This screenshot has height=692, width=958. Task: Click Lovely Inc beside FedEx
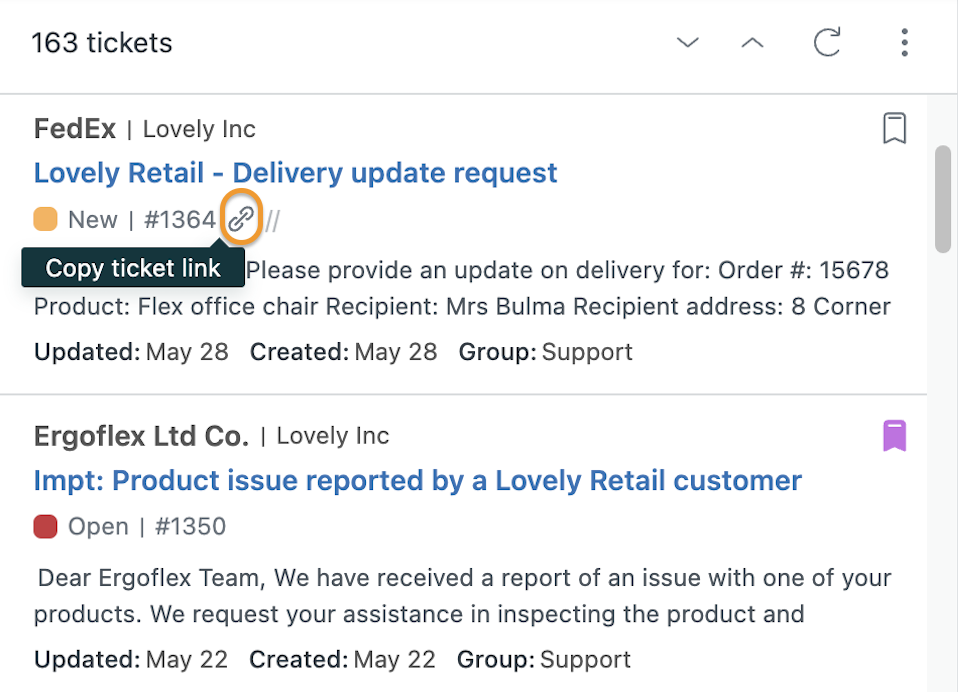199,129
